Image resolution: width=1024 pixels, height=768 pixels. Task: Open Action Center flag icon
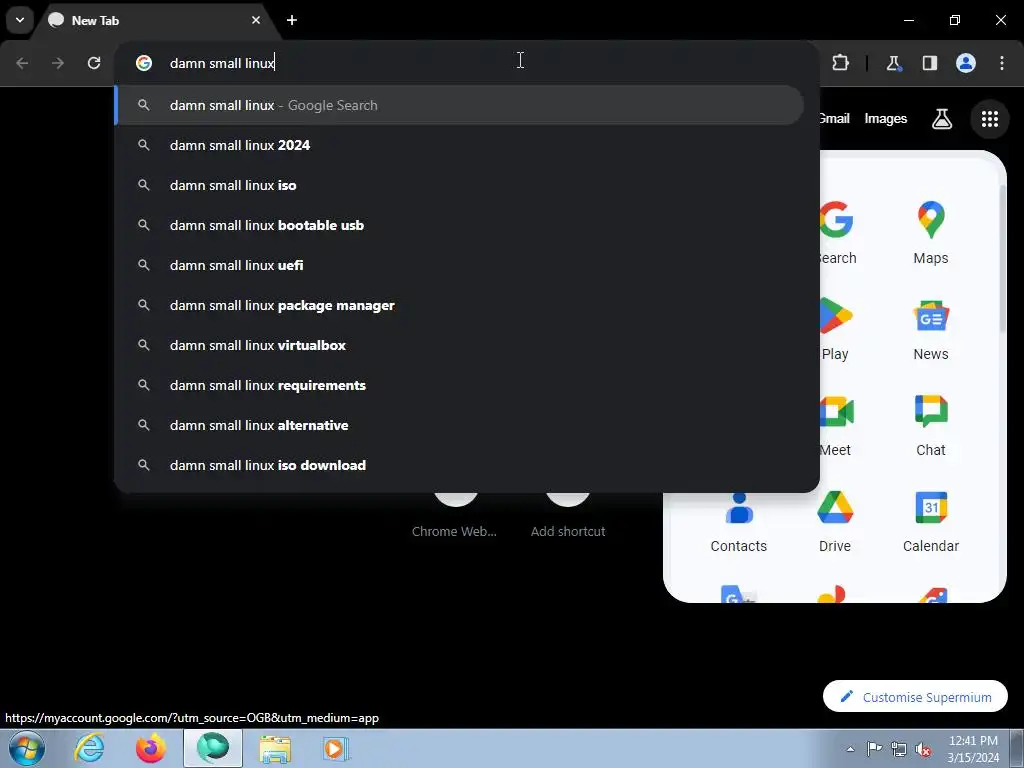click(874, 749)
